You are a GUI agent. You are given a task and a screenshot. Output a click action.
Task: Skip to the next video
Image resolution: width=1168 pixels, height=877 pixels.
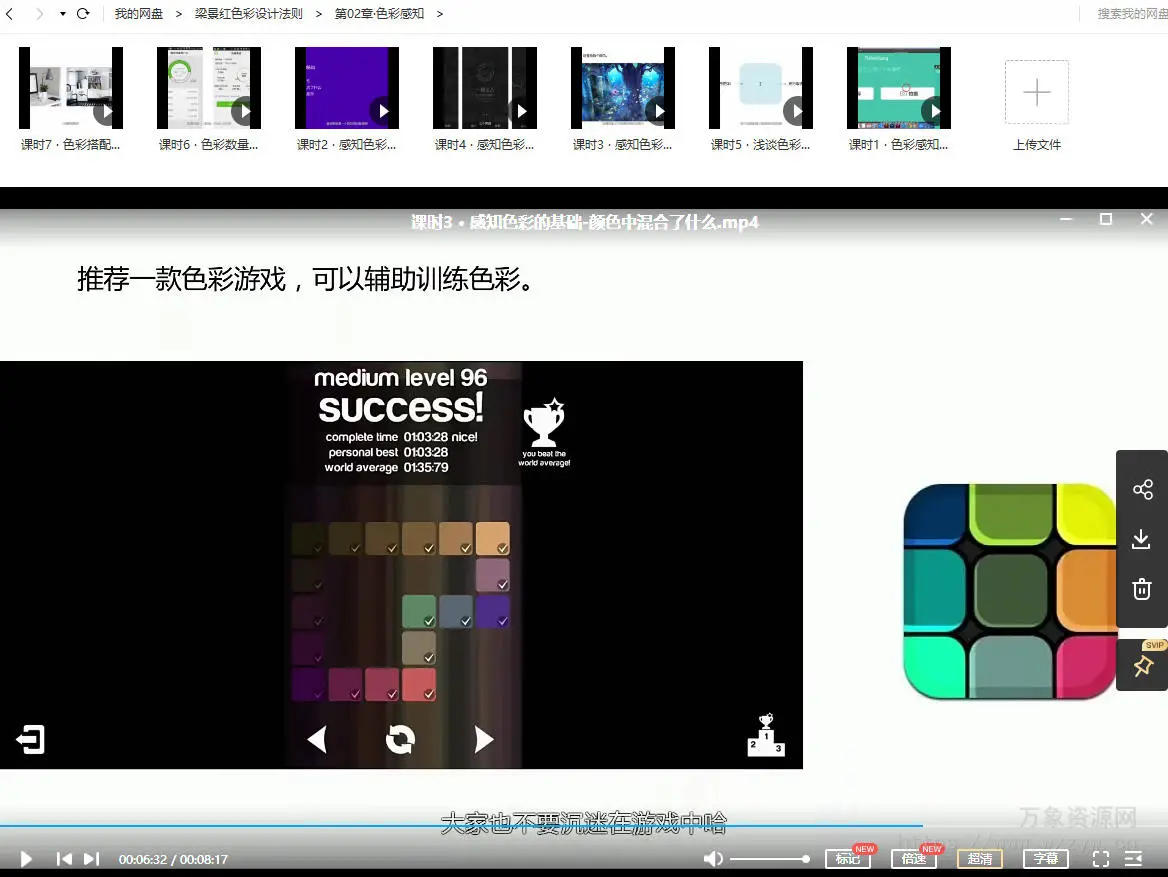tap(91, 859)
